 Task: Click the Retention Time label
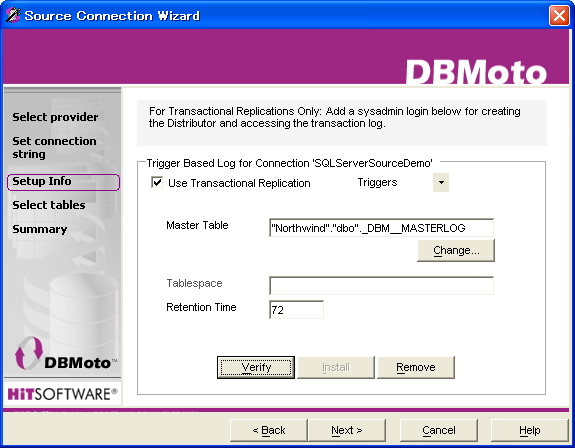point(201,307)
